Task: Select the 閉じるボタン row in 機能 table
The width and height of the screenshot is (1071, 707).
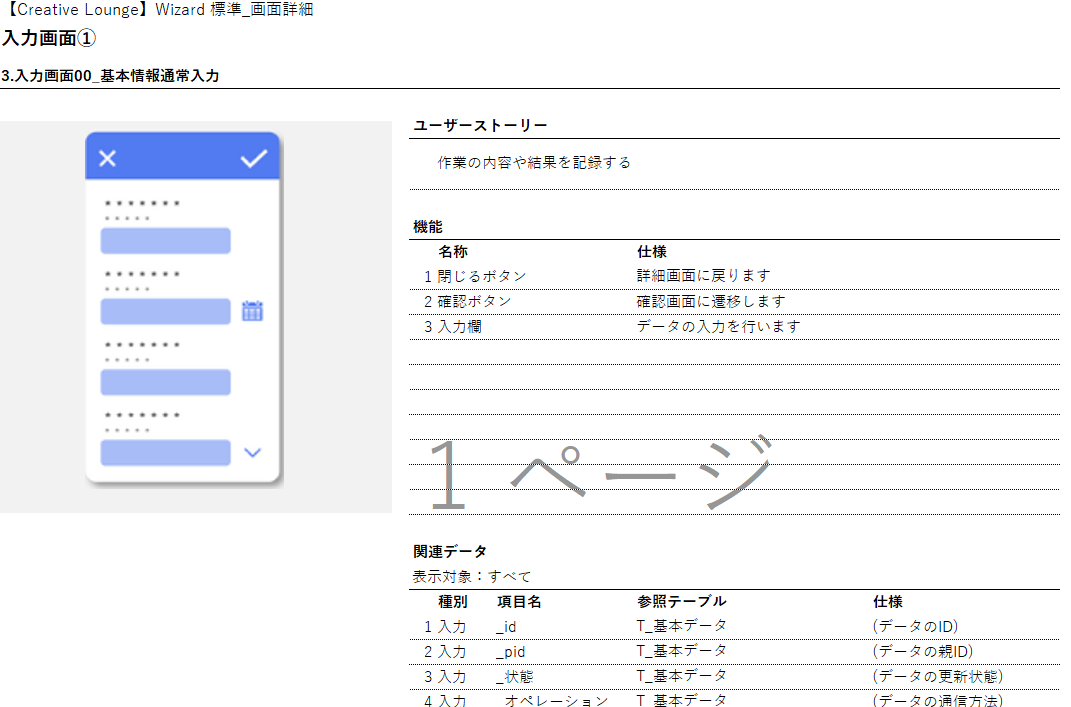Action: tap(481, 276)
